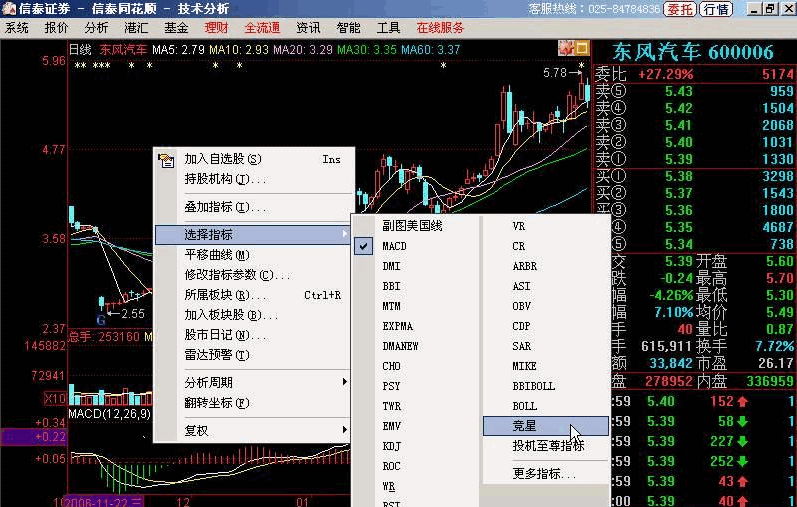Viewport: 797px width, 507px height.
Task: Click the app icon in title bar
Action: 9,9
